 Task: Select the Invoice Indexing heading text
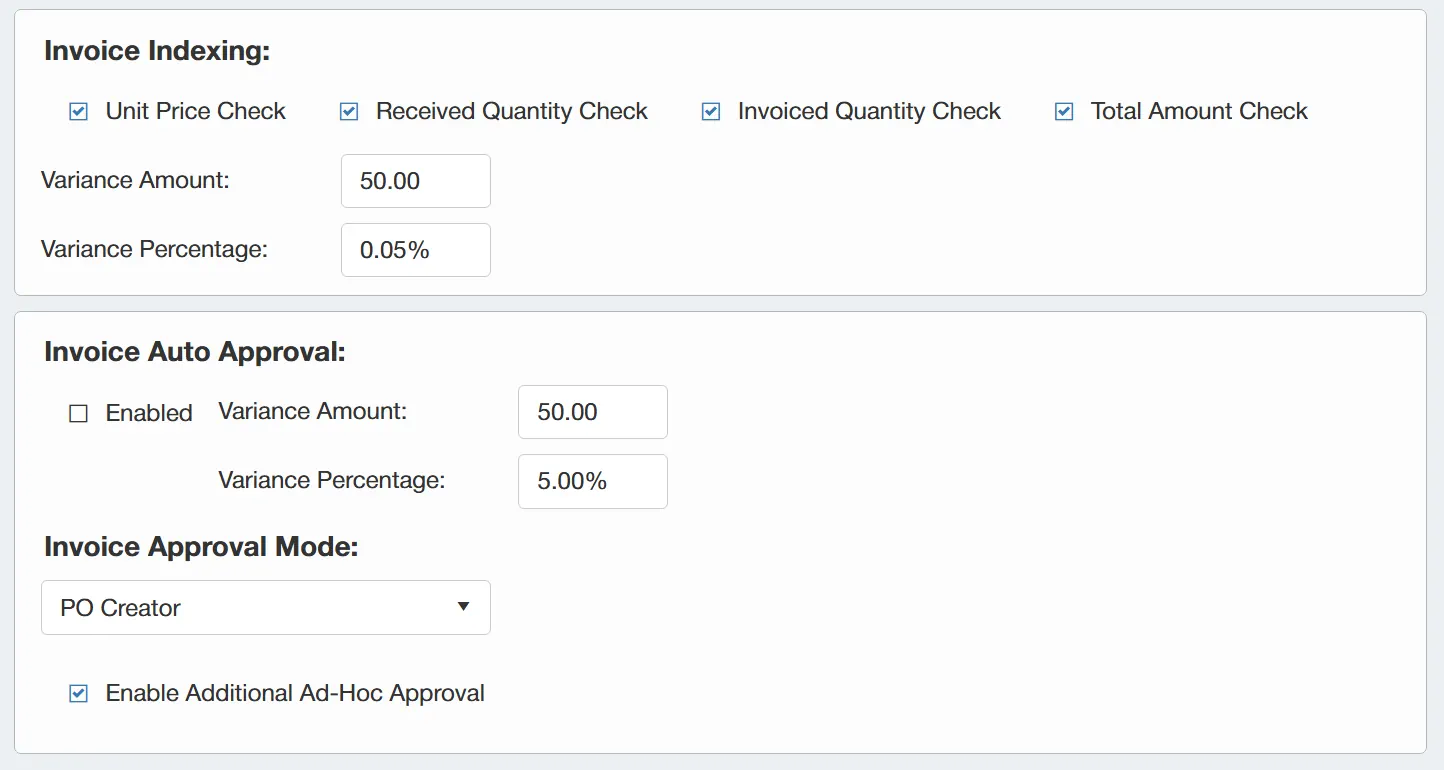coord(157,51)
